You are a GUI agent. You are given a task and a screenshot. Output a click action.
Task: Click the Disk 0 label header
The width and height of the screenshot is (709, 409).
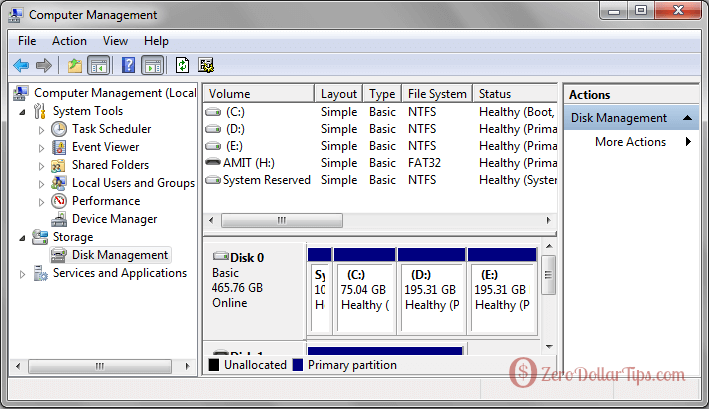[247, 258]
